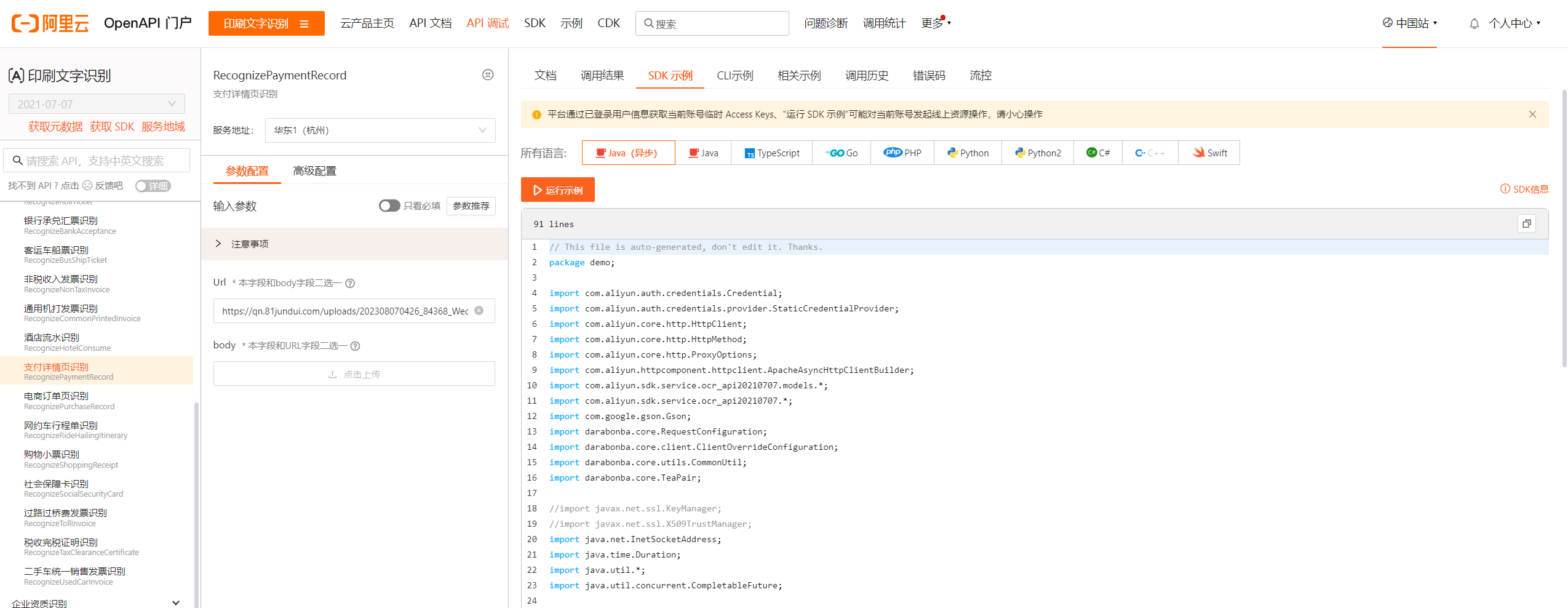
Task: Click the help icon next to body field
Action: tap(355, 346)
